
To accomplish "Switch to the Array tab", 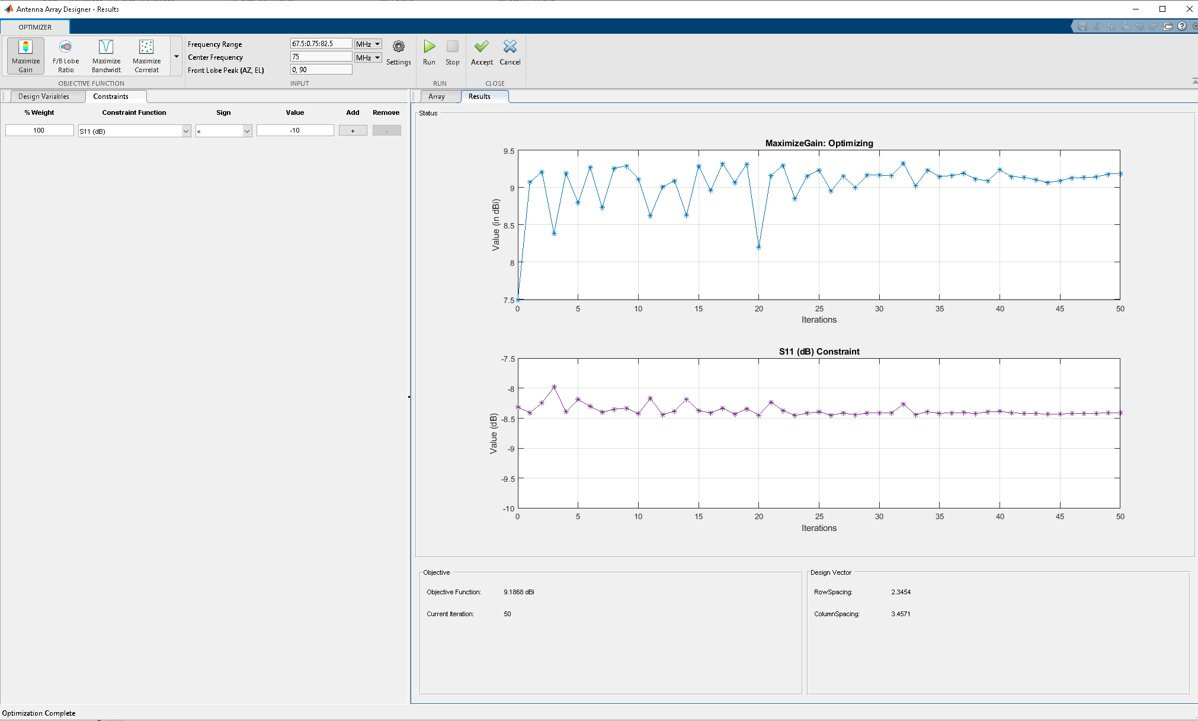I will [438, 96].
